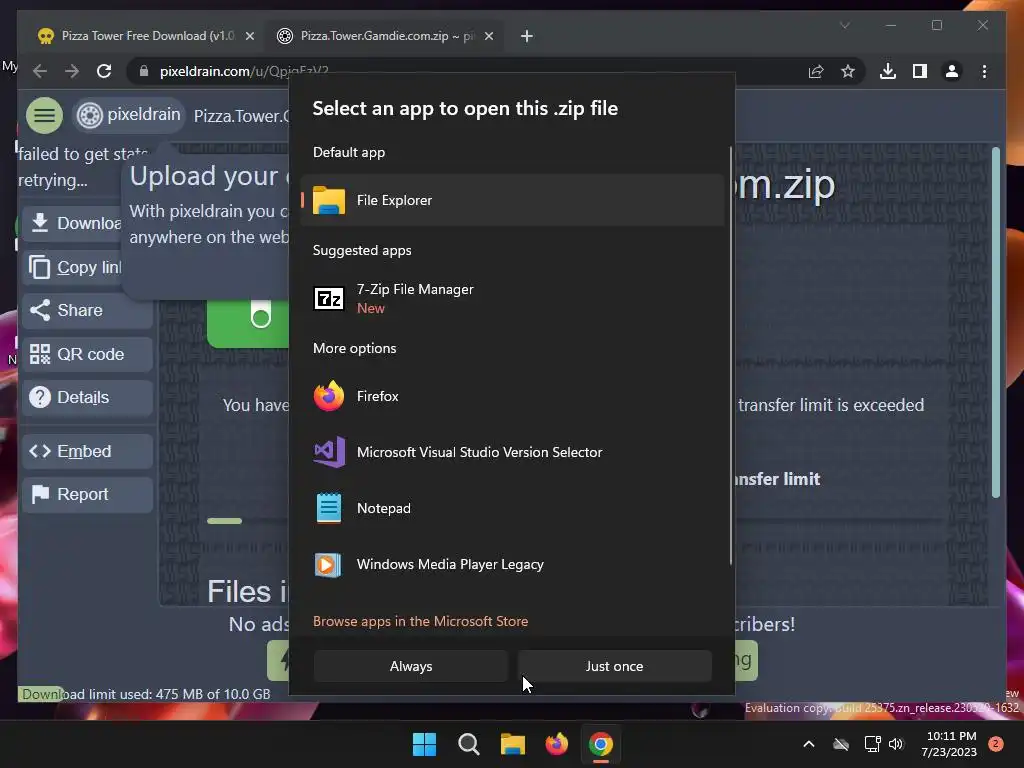Screen dimensions: 1024x768
Task: Open clock and date 10:11 PM
Action: point(949,744)
